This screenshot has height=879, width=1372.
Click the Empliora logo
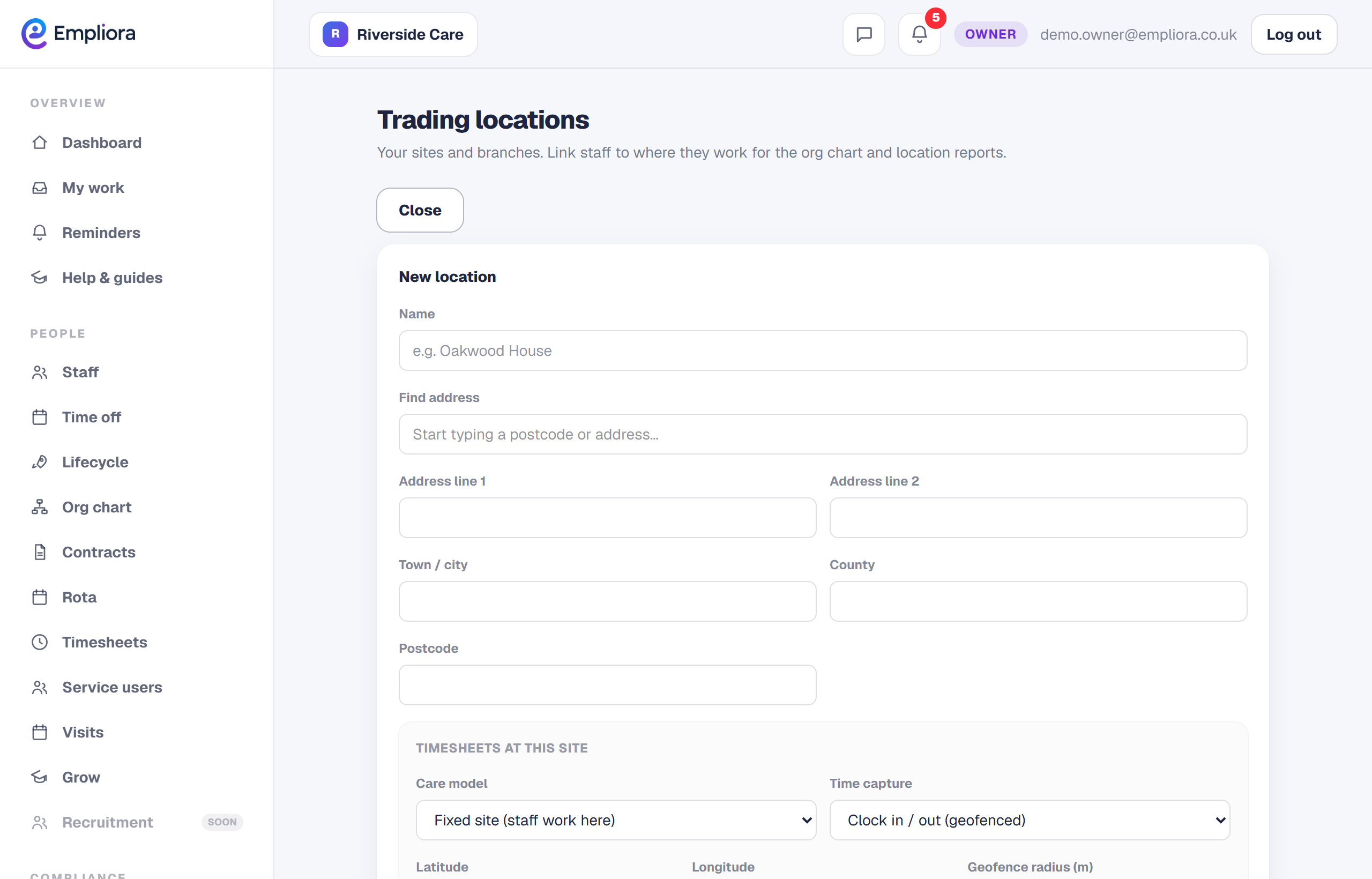[78, 34]
